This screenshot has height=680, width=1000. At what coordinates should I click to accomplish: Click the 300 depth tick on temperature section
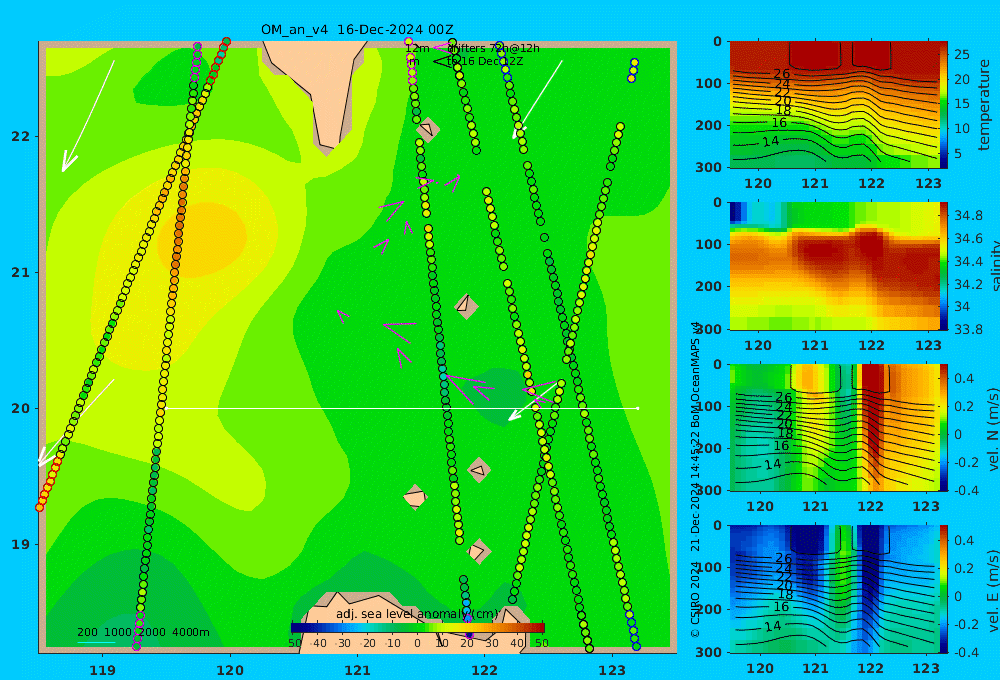point(708,167)
